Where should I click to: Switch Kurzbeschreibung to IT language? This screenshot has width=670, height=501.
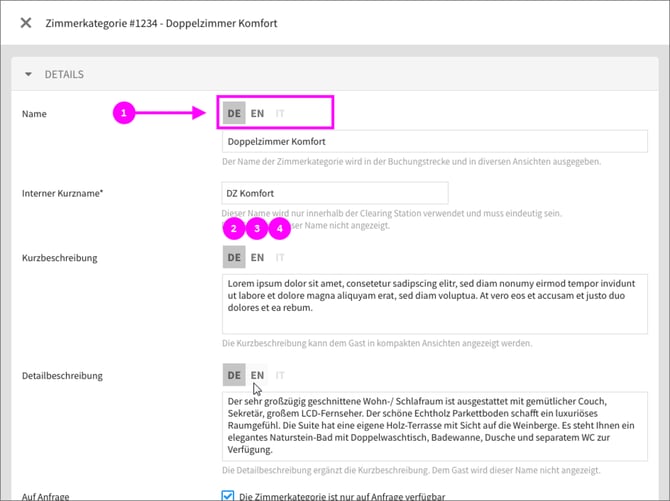(280, 257)
